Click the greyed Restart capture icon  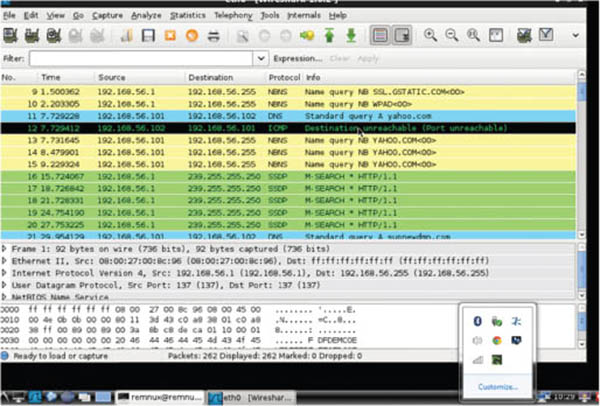point(97,36)
